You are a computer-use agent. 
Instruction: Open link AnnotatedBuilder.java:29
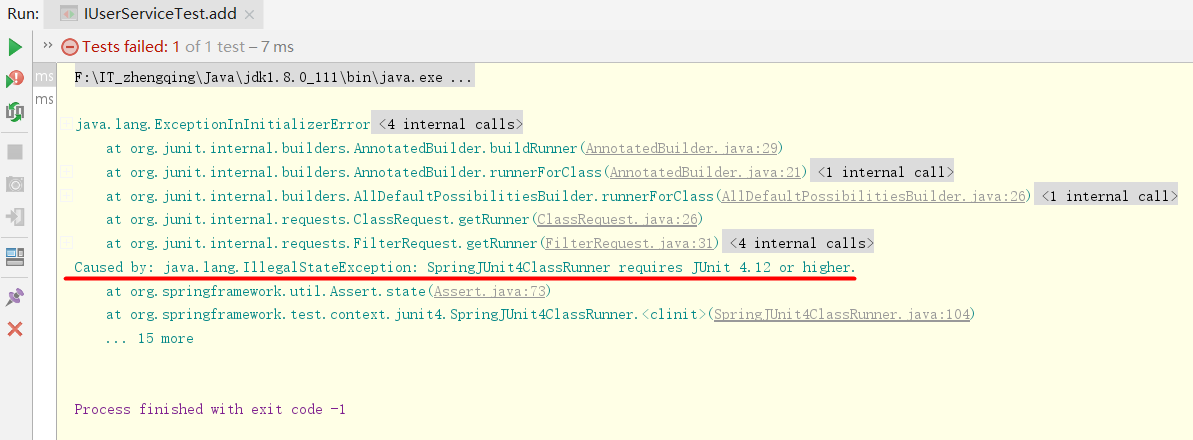(681, 148)
